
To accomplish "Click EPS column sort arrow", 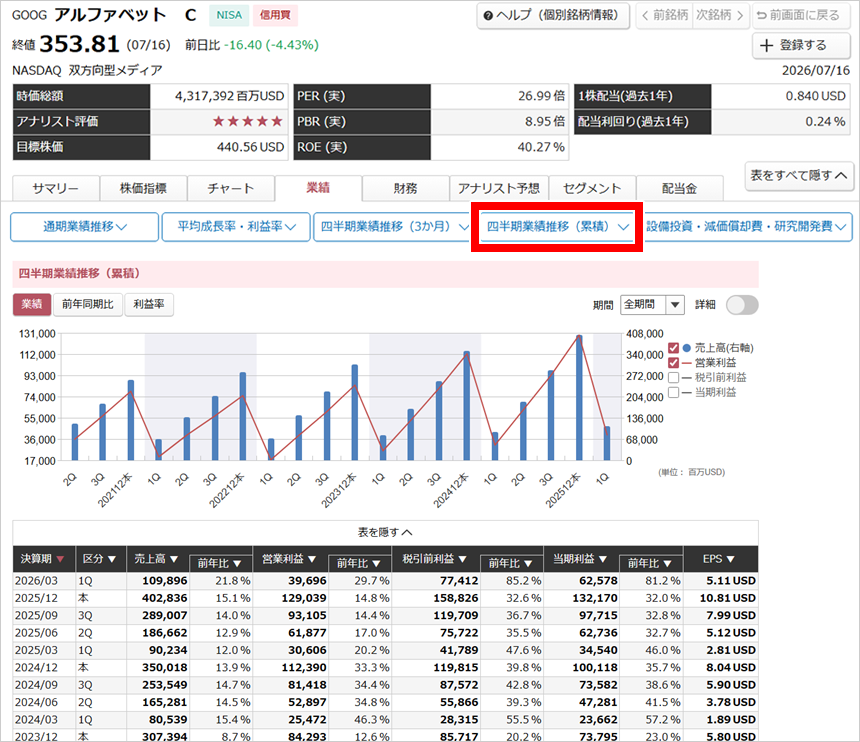I will [x=731, y=559].
